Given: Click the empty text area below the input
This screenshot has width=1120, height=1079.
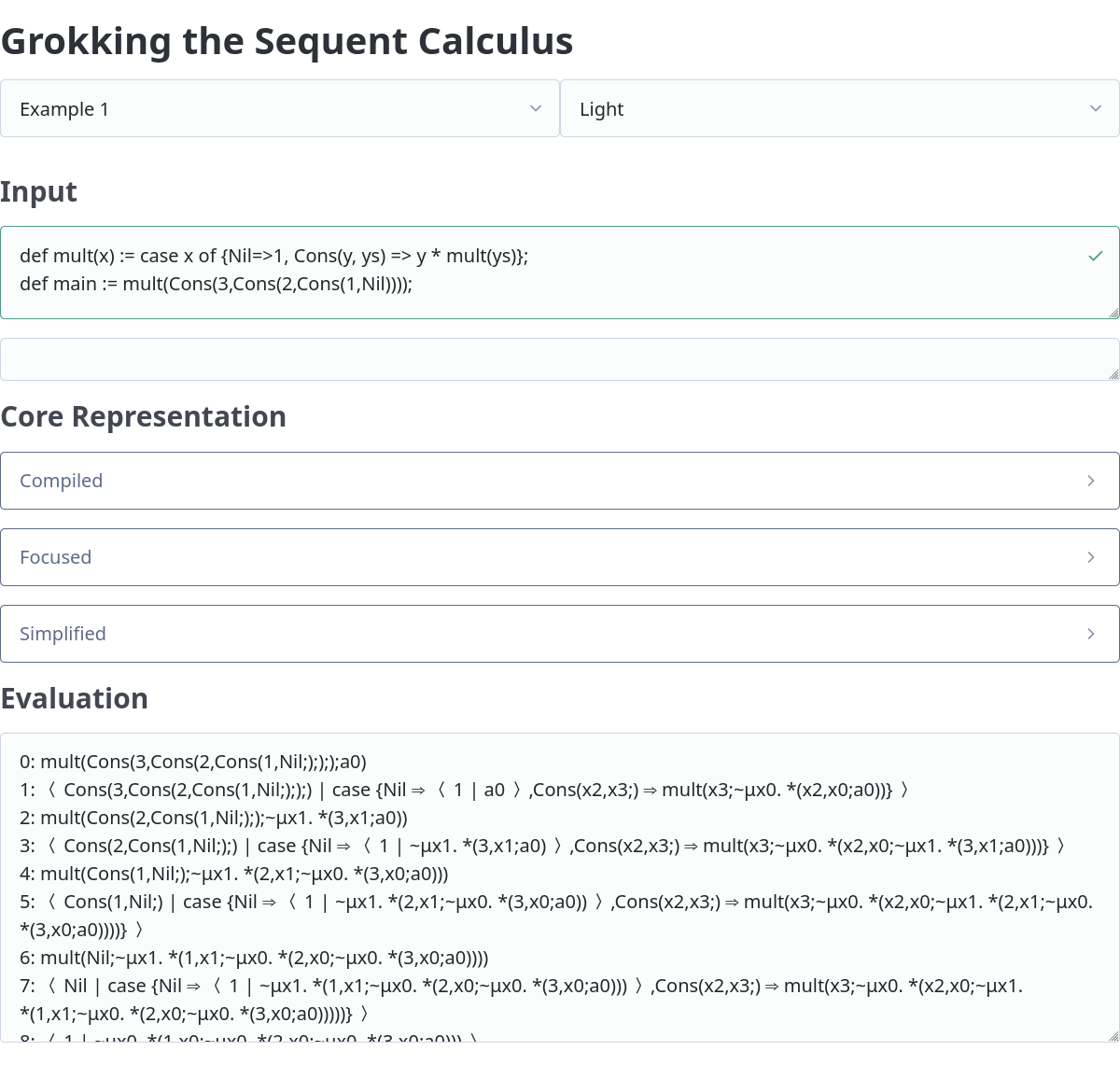Looking at the screenshot, I should coord(560,359).
